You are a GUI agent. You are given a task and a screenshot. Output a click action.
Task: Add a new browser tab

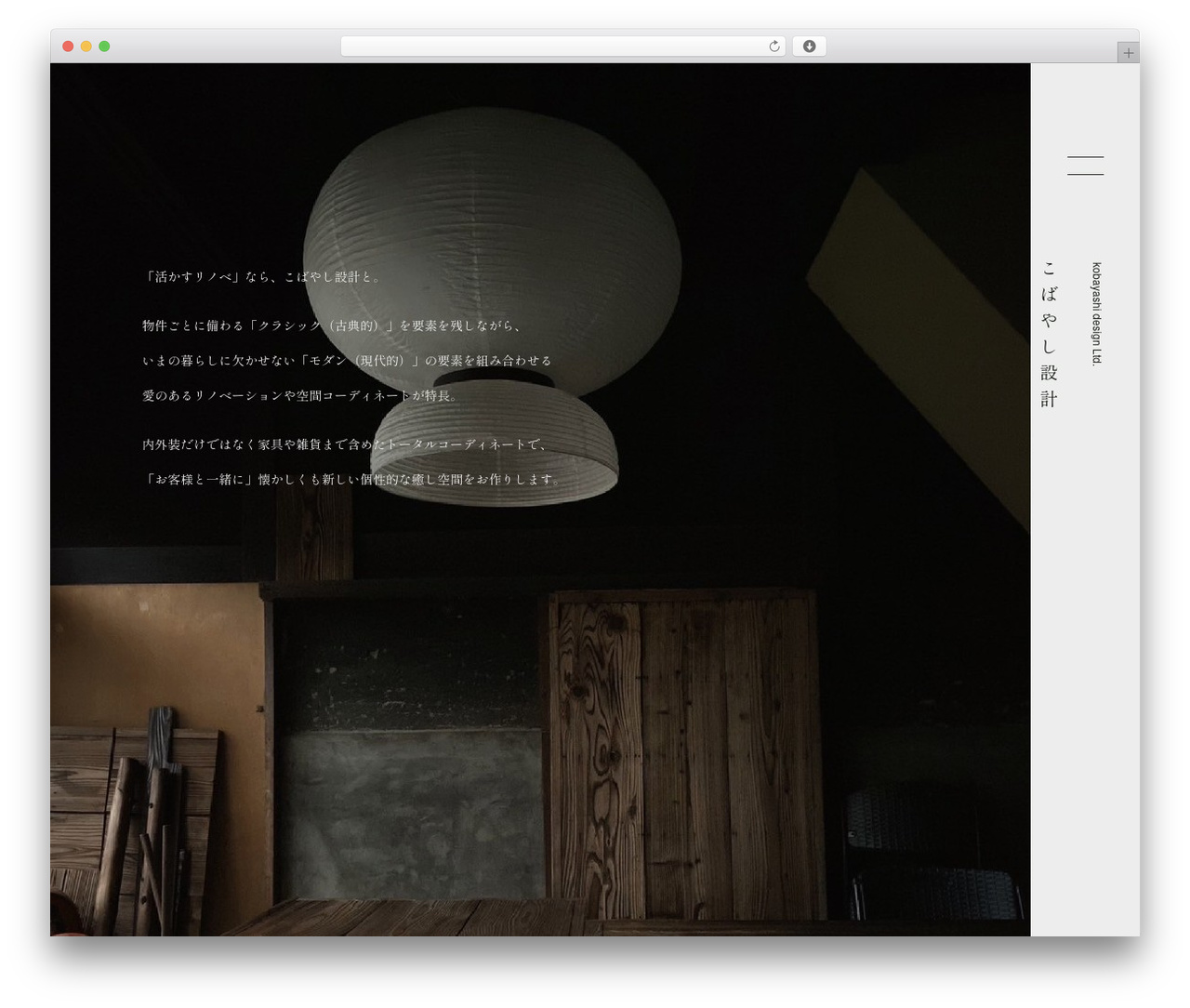(x=1128, y=53)
